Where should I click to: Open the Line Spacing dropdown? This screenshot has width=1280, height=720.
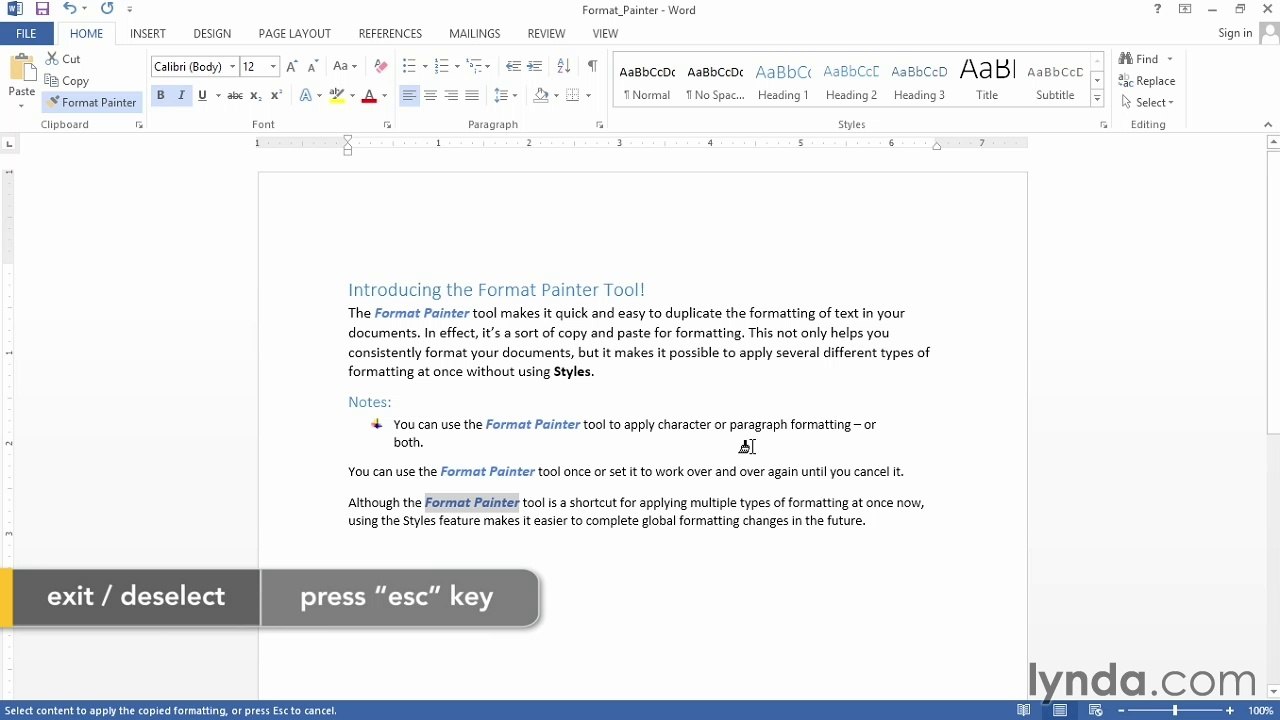[506, 96]
